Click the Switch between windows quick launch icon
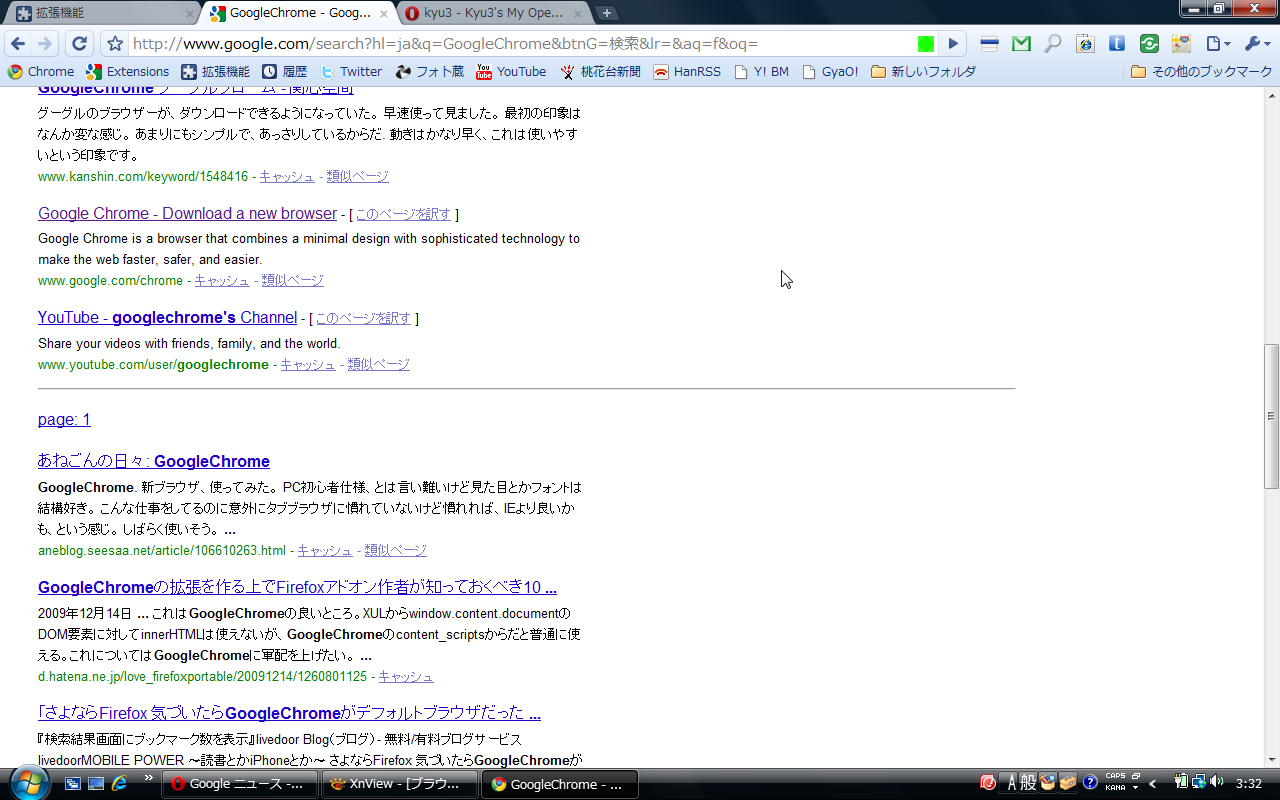The width and height of the screenshot is (1280, 800). [x=72, y=784]
